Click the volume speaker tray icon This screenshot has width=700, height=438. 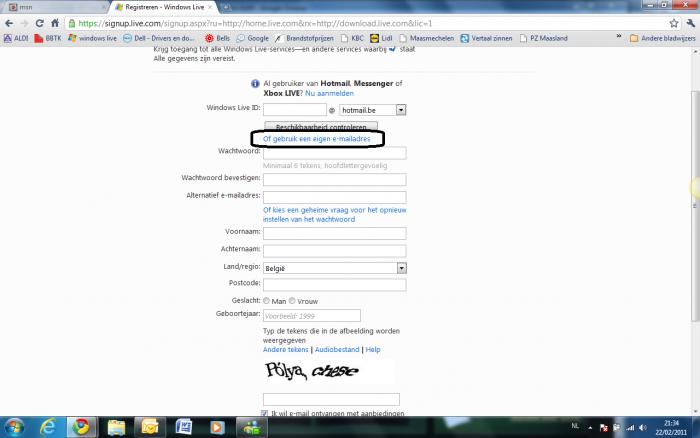643,428
